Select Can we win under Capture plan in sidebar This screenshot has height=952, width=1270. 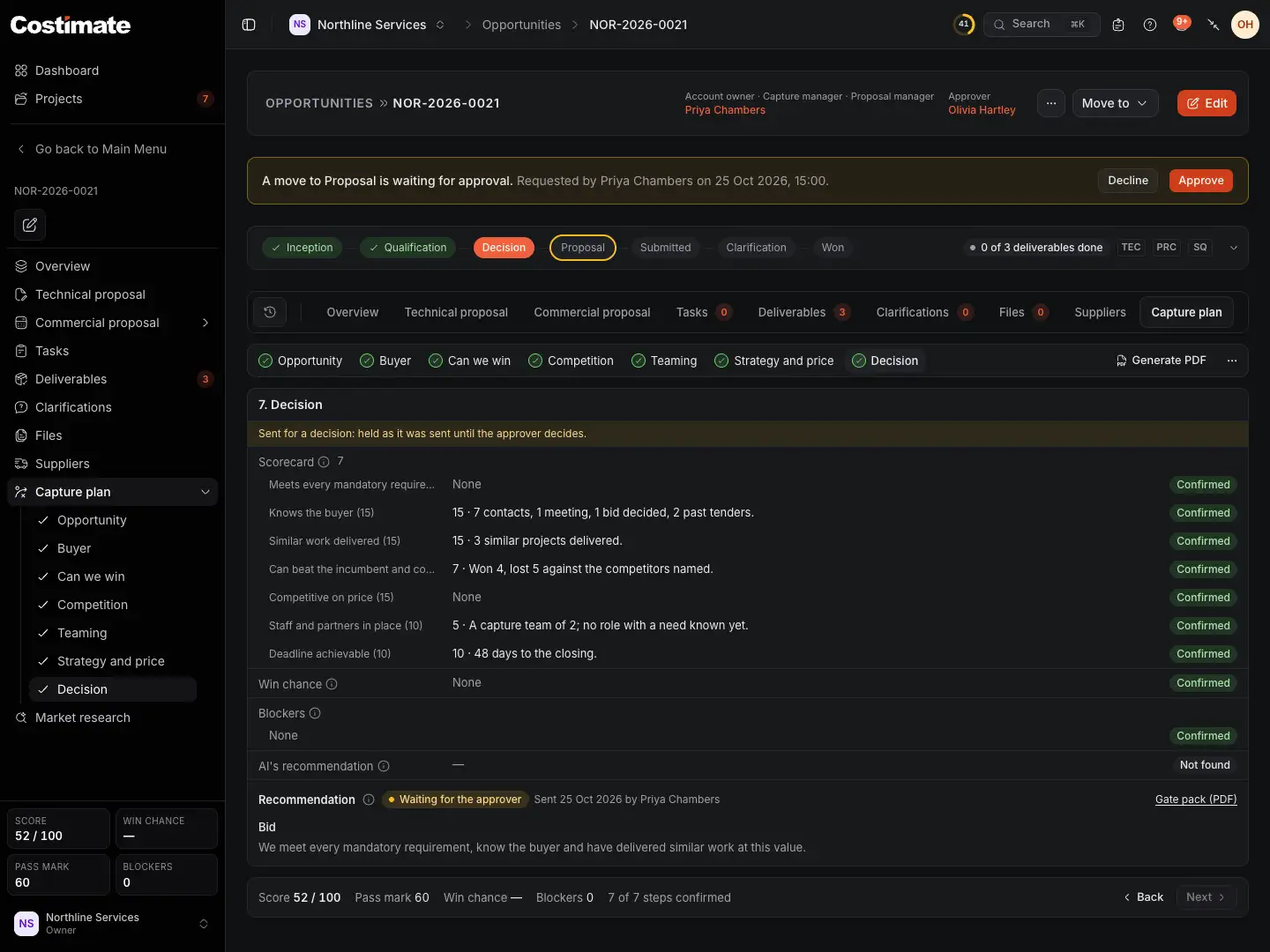[91, 576]
